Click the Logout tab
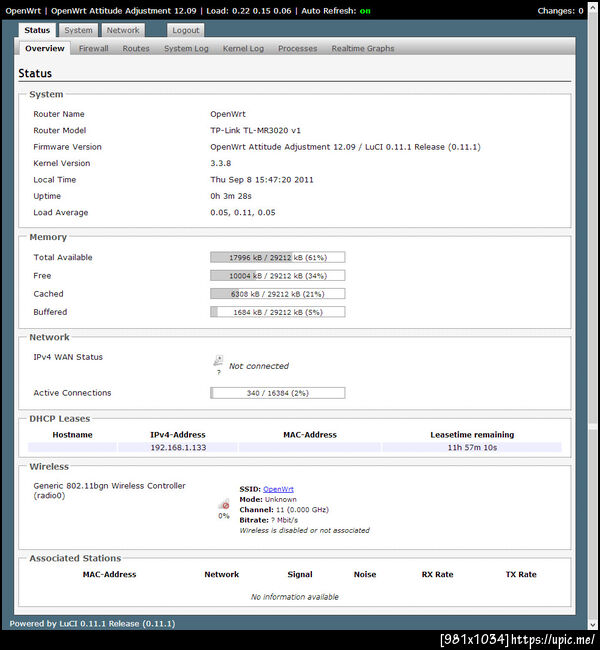This screenshot has height=650, width=600. point(185,30)
